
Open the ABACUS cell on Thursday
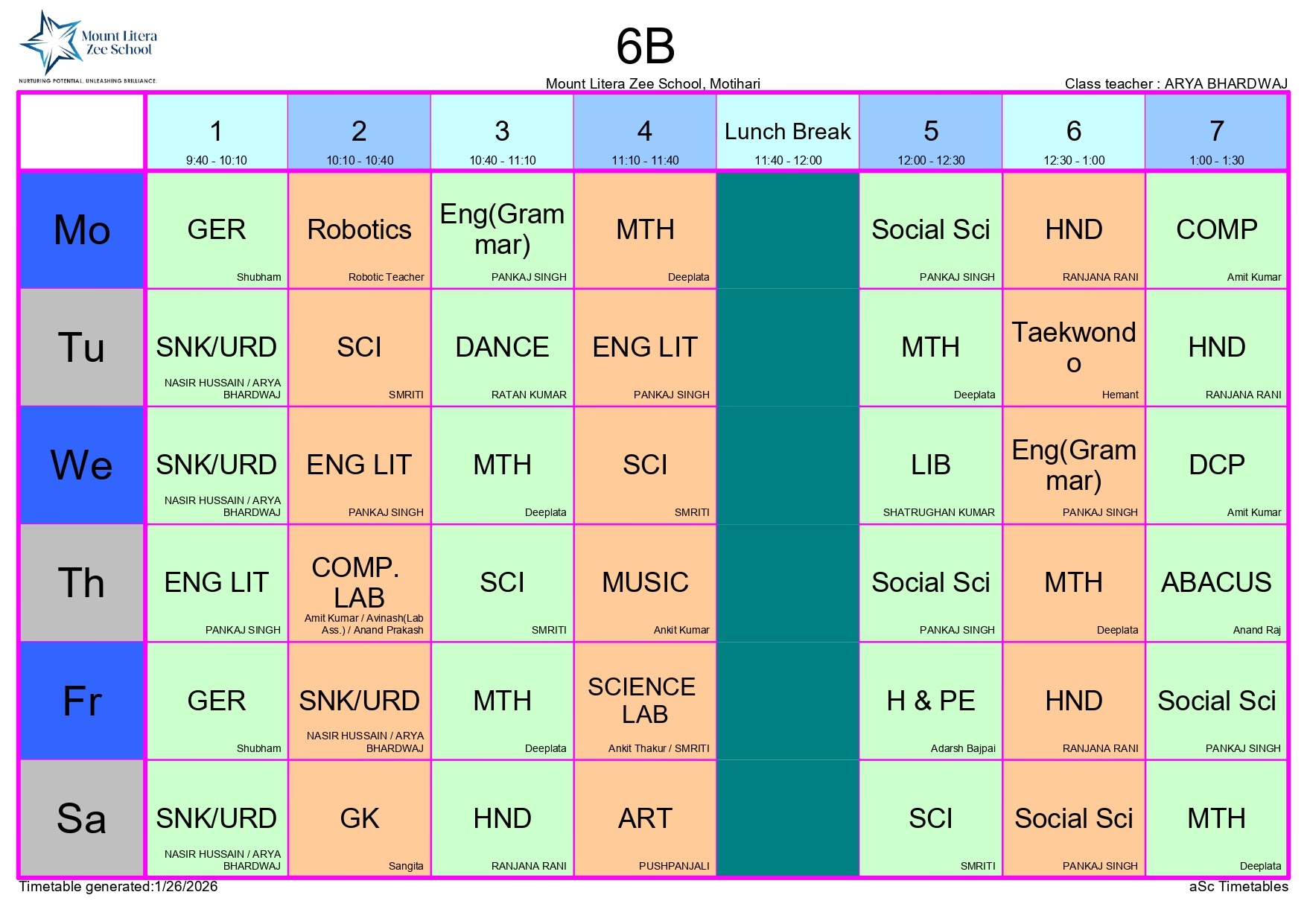click(1216, 583)
